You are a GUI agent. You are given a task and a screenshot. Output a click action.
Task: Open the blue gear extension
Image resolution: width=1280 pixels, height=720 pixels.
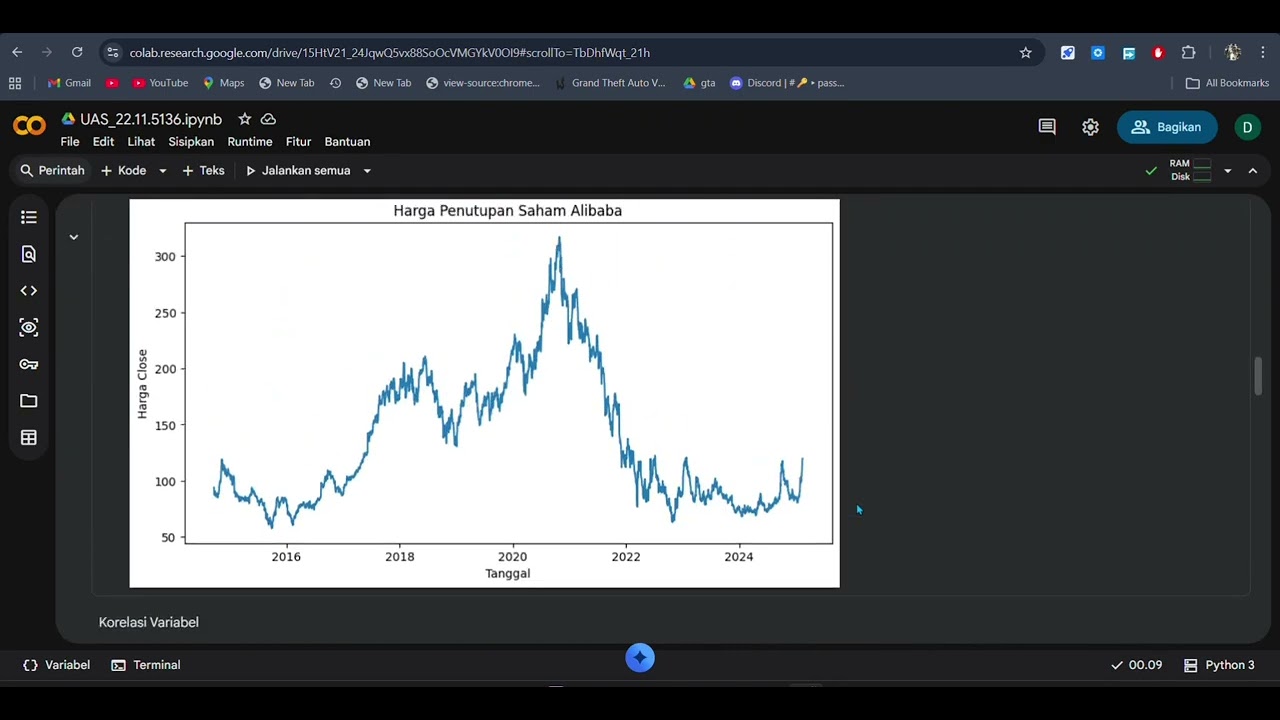(1098, 53)
